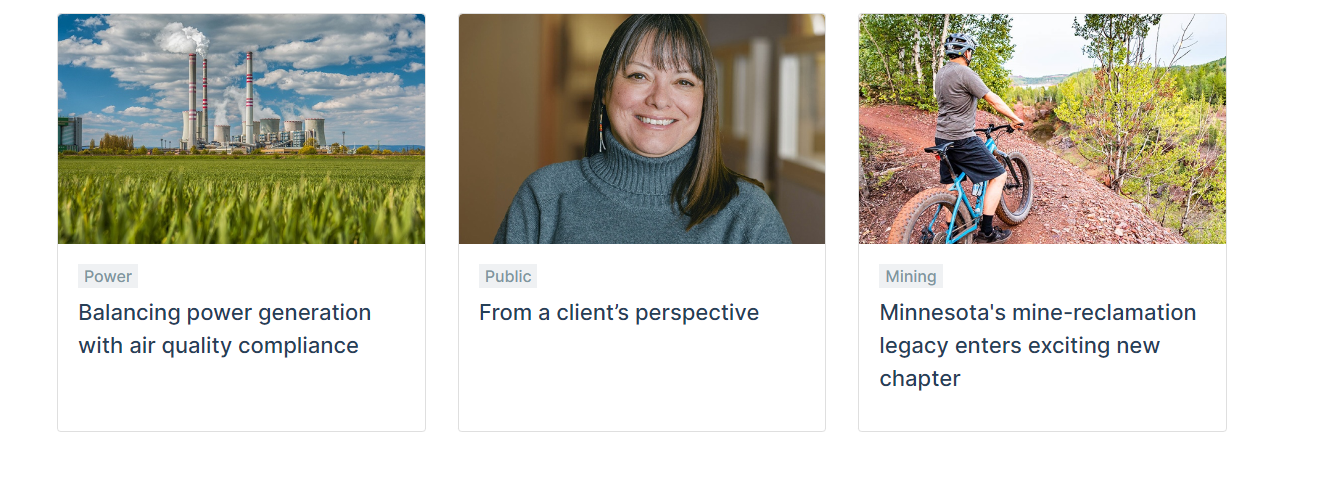Click the cyclist's helmet in the mining photo
Viewport: 1340px width, 489px height.
[959, 44]
